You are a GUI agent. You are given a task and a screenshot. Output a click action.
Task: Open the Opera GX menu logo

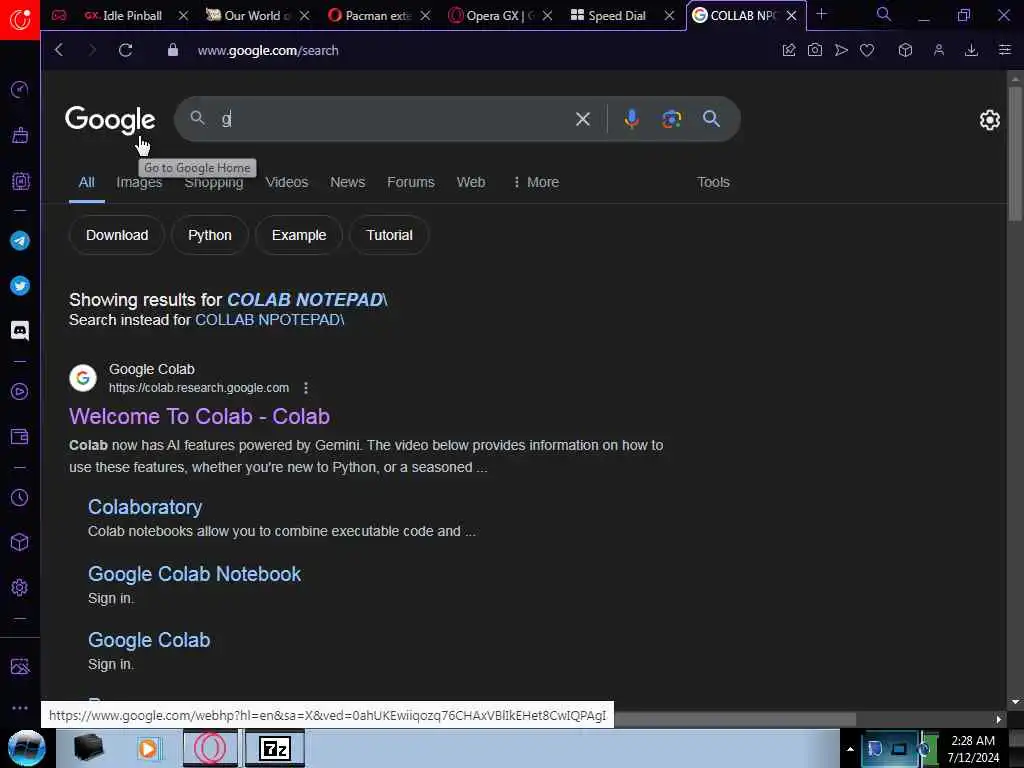20,19
